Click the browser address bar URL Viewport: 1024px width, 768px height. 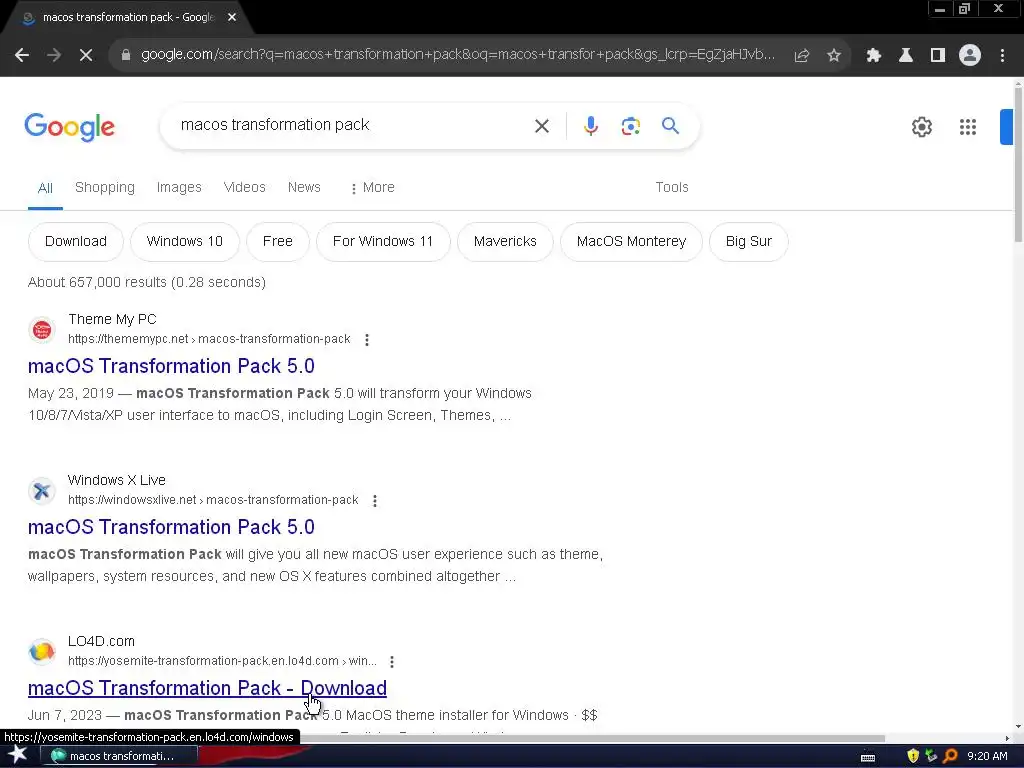click(457, 55)
